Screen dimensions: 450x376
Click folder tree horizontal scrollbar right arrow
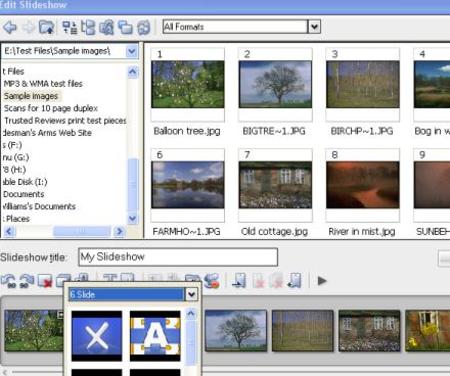[x=119, y=231]
